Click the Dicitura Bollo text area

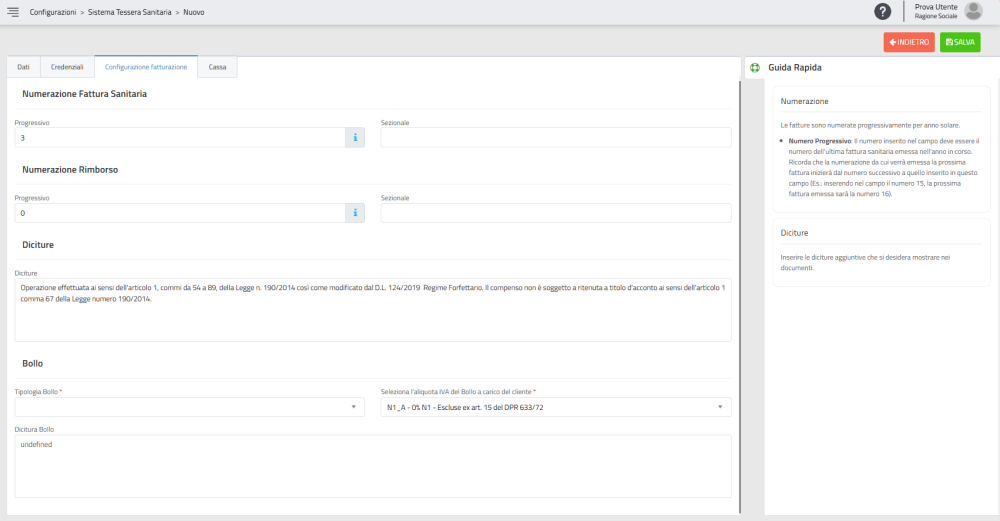[x=372, y=466]
